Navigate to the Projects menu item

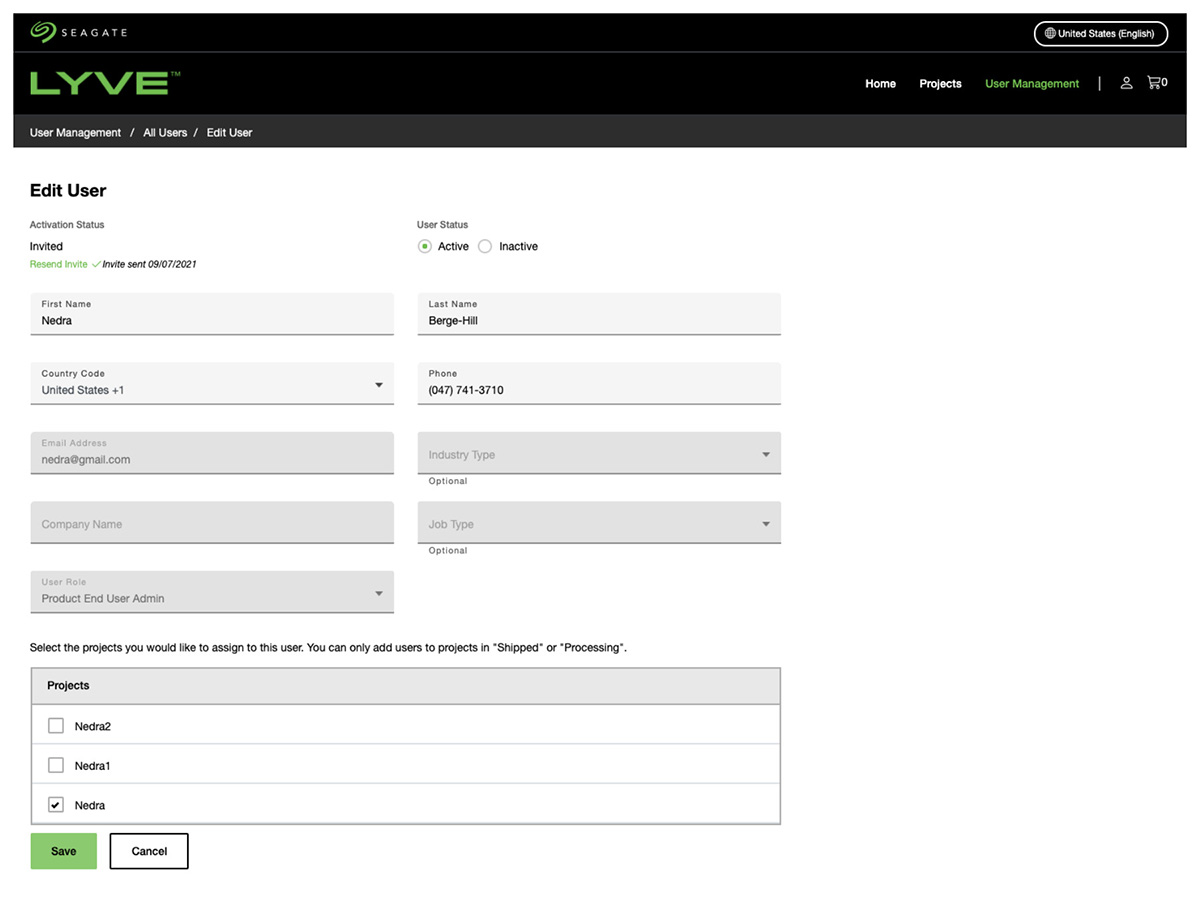[940, 84]
